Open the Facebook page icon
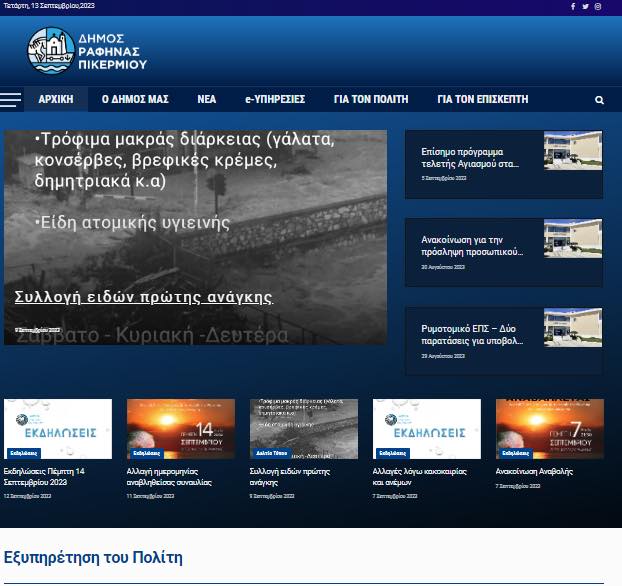Viewport: 622px width, 586px height. [x=573, y=6]
